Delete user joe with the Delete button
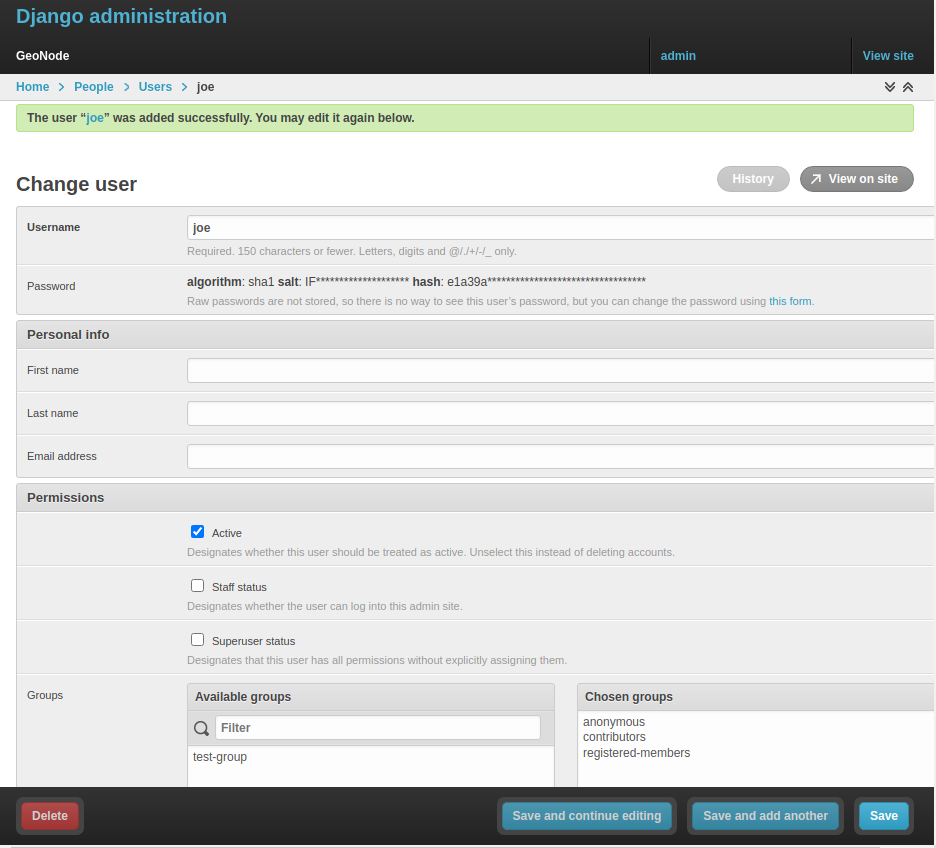Screen dimensions: 936x848 [x=49, y=815]
